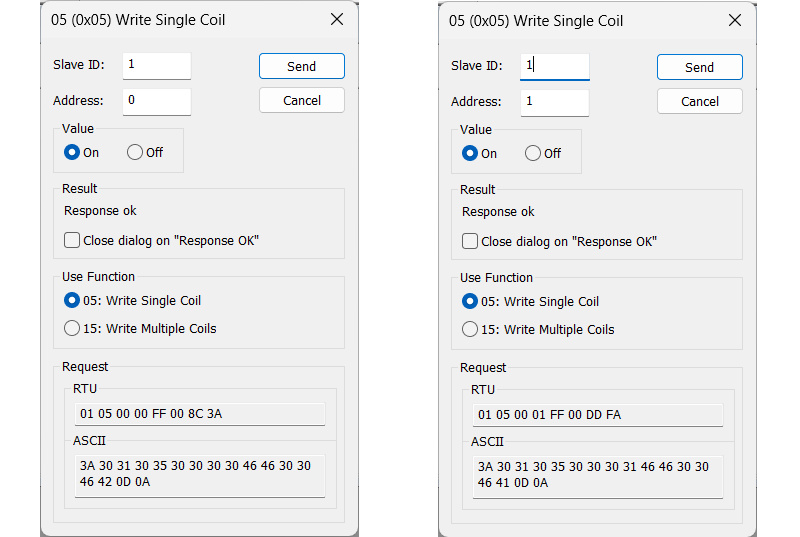Enable close on Response OK, right dialog

pos(470,241)
